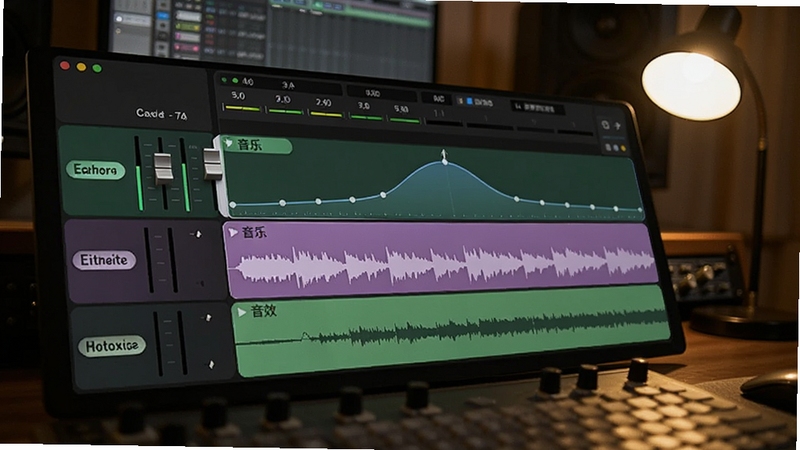Click the small triangle marker on the 音效 waveform
Screen dimensions: 800x450
(x=305, y=335)
